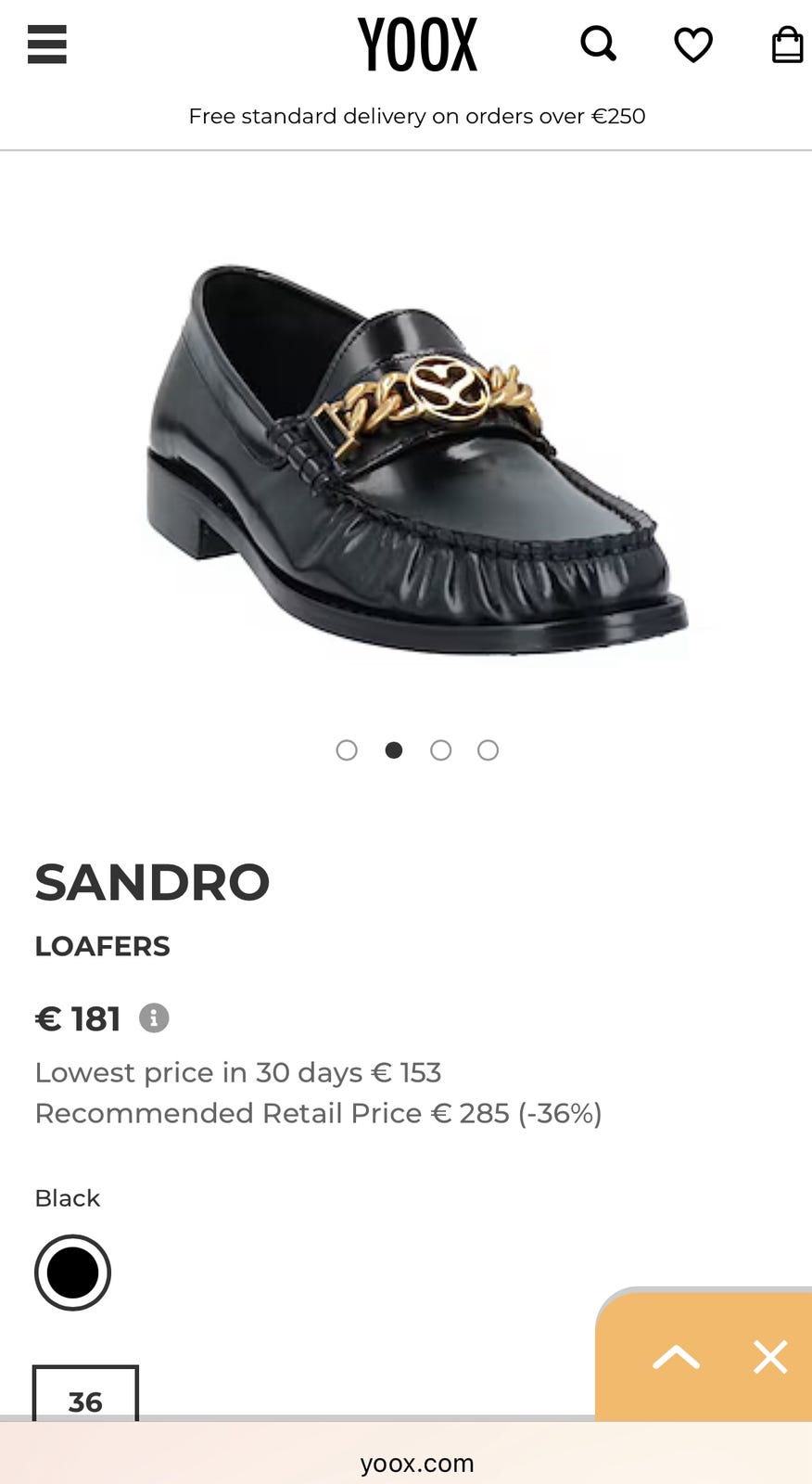Screen dimensions: 812x1484
Task: Open the shopping bag icon
Action: 788,44
